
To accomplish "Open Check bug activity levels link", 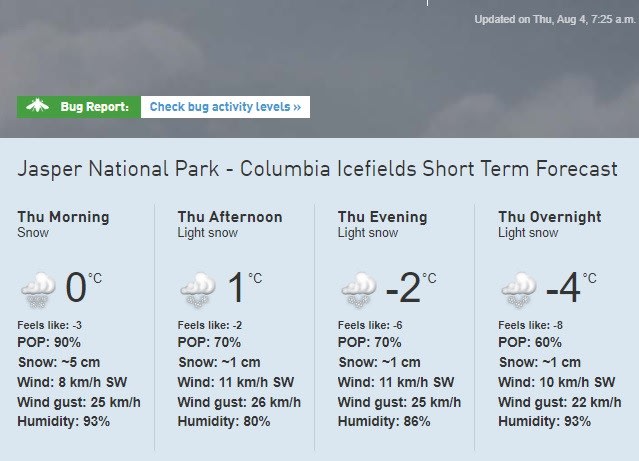I will 225,107.
